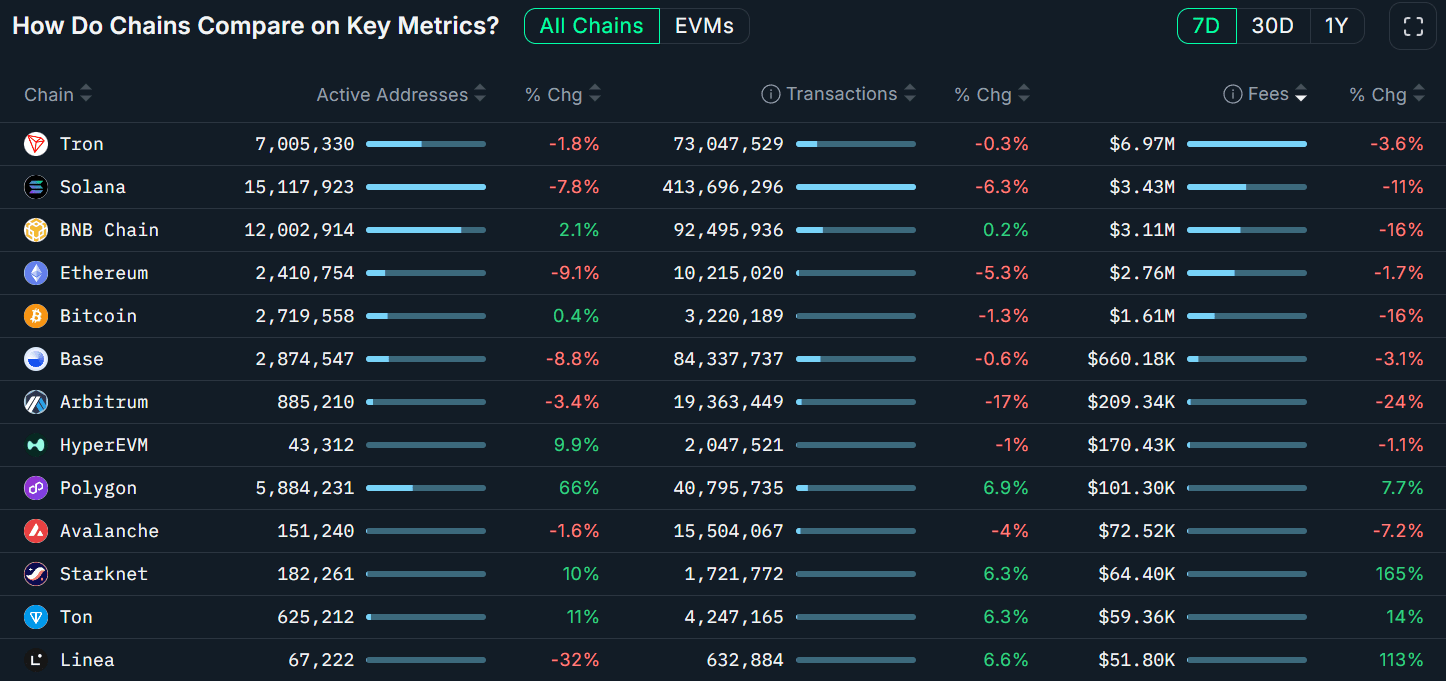Click Linea's -32% address change value
Viewport: 1446px width, 681px height.
pyautogui.click(x=573, y=660)
